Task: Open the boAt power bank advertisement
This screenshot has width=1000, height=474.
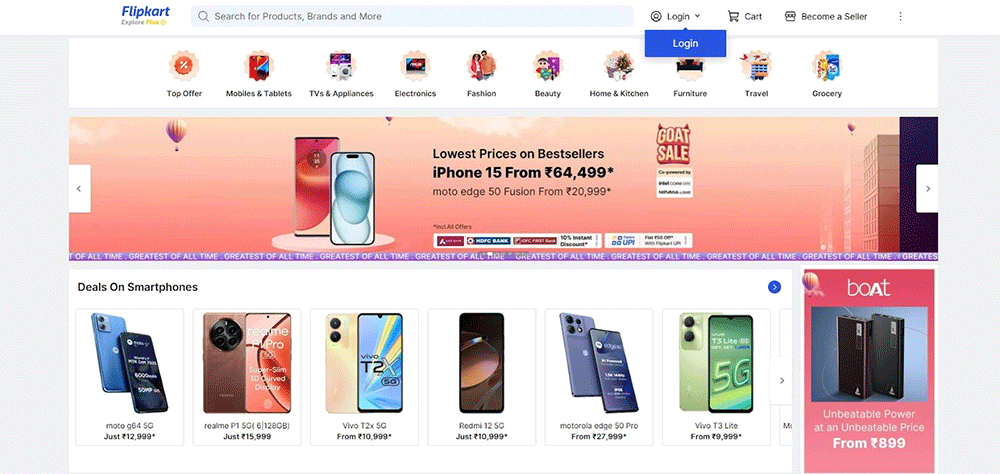Action: click(868, 371)
